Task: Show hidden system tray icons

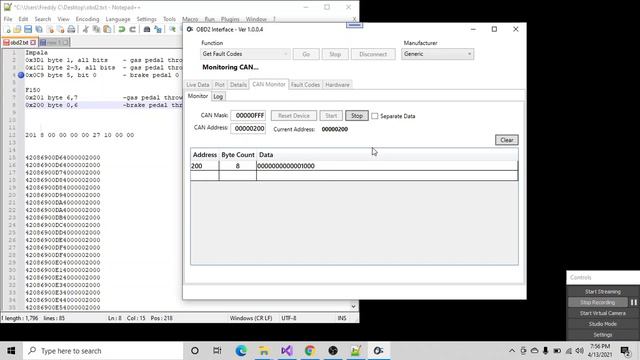Action: tap(512, 351)
